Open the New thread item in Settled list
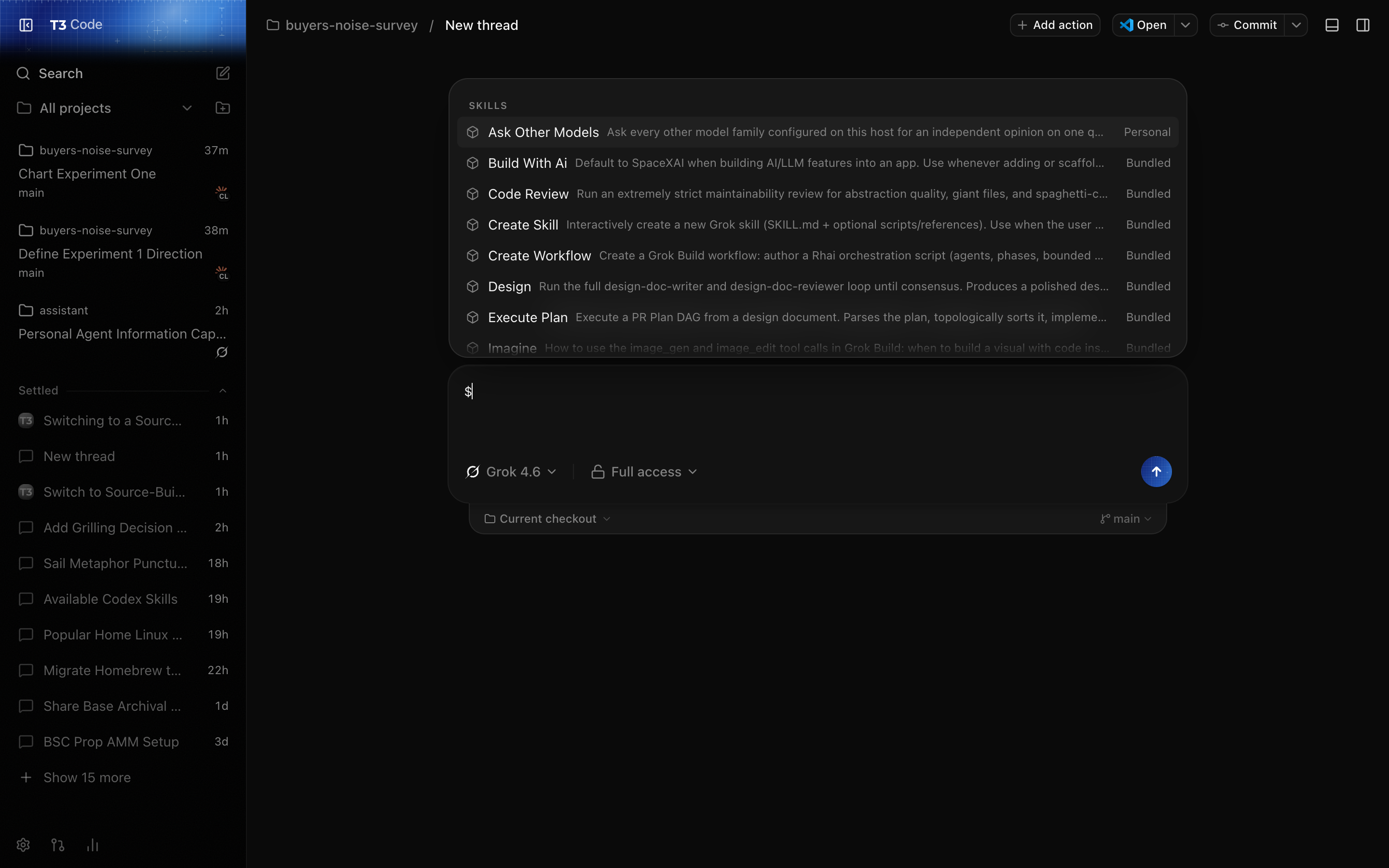Image resolution: width=1389 pixels, height=868 pixels. coord(123,456)
